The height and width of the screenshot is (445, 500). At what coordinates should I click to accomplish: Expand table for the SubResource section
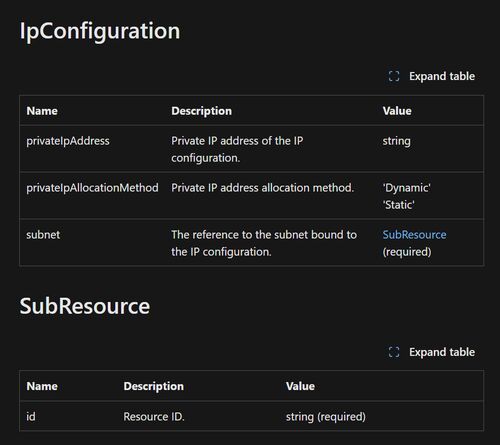(432, 352)
